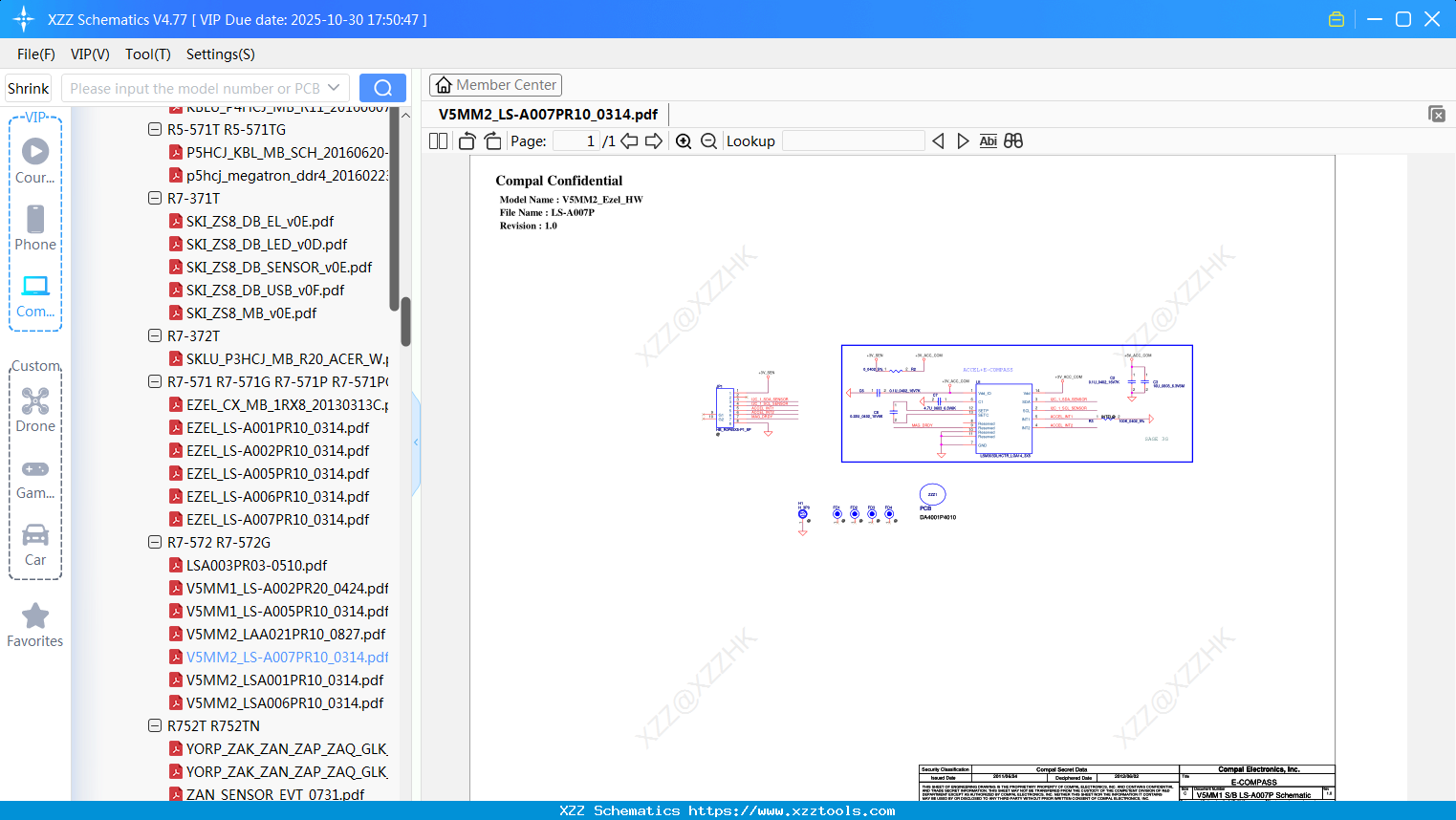The width and height of the screenshot is (1456, 820).
Task: Open SKI_ZS8_DB_SENSOR_v0E.pdf
Action: tap(279, 267)
